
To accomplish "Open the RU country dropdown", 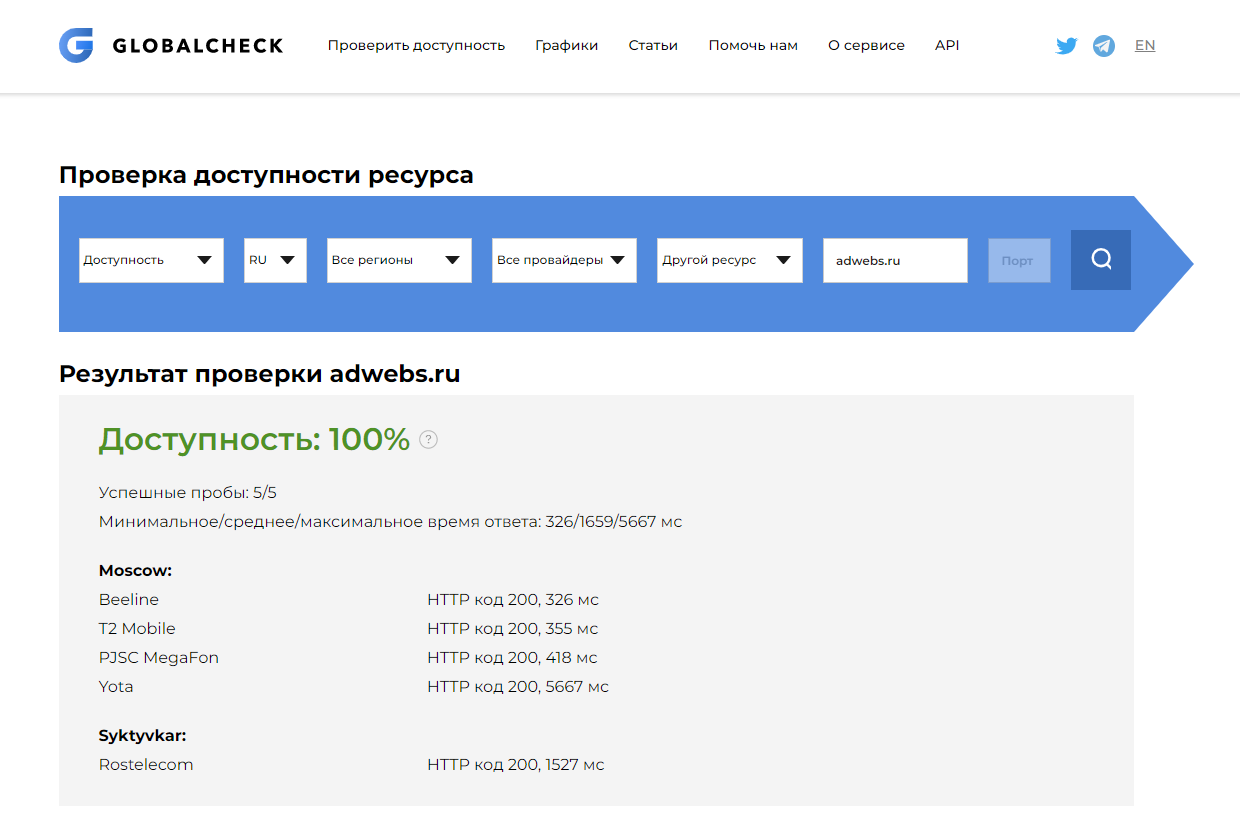I will pos(275,260).
